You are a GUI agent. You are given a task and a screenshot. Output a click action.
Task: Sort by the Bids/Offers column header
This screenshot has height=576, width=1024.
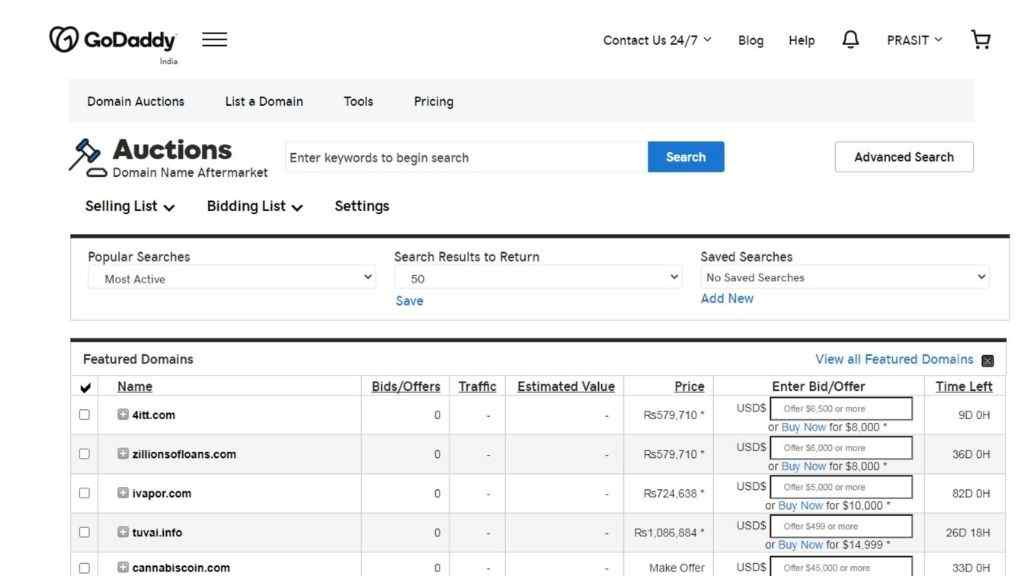click(406, 387)
